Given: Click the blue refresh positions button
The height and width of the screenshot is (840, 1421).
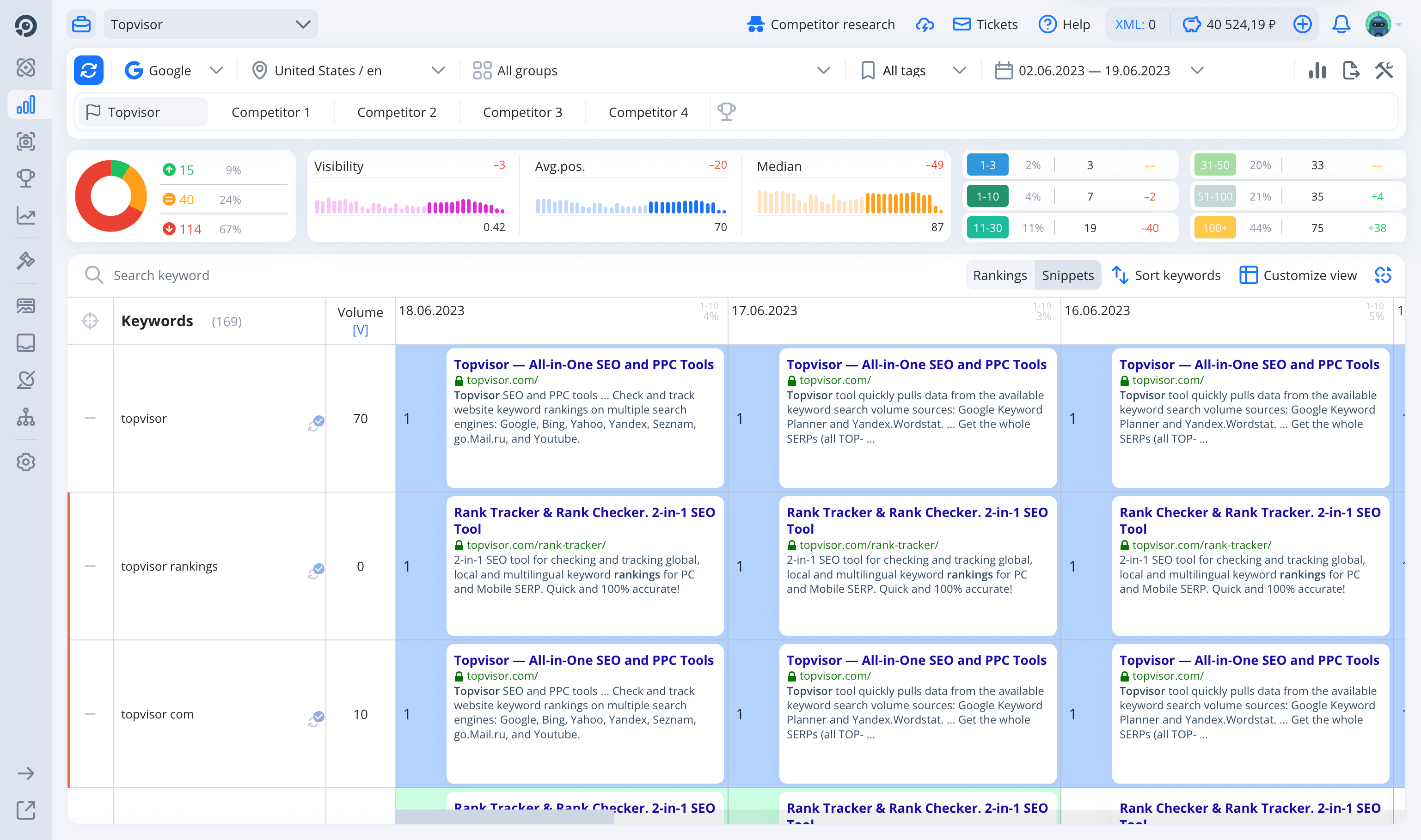Looking at the screenshot, I should [x=88, y=70].
